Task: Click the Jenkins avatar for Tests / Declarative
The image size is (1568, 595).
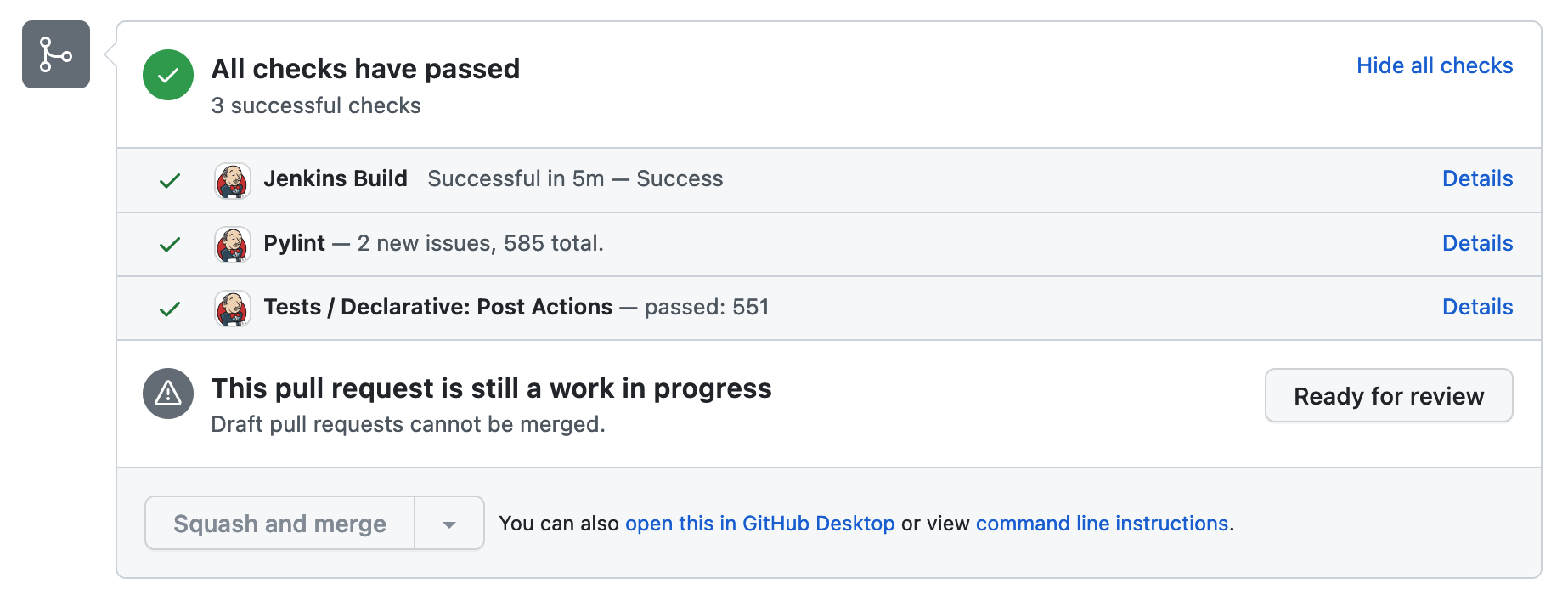Action: click(233, 308)
